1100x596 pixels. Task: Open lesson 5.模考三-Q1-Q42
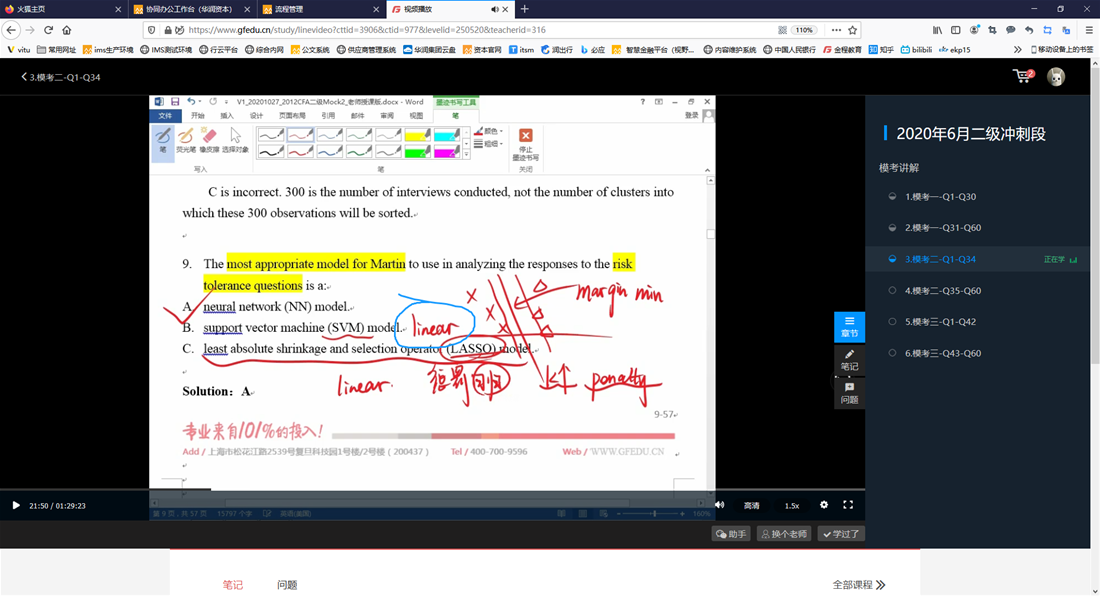(940, 322)
